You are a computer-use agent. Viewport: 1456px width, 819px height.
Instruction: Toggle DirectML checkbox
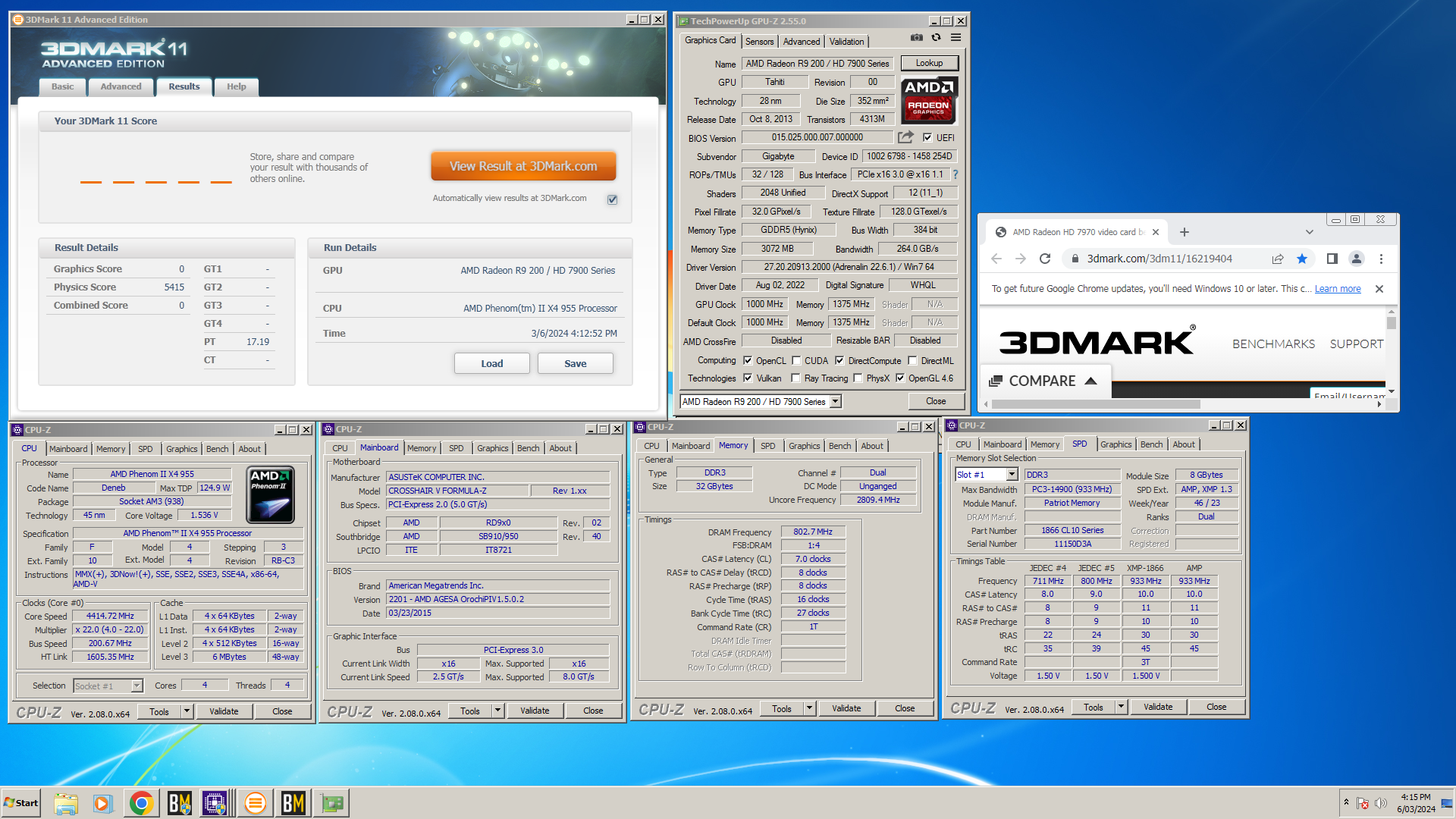[912, 361]
